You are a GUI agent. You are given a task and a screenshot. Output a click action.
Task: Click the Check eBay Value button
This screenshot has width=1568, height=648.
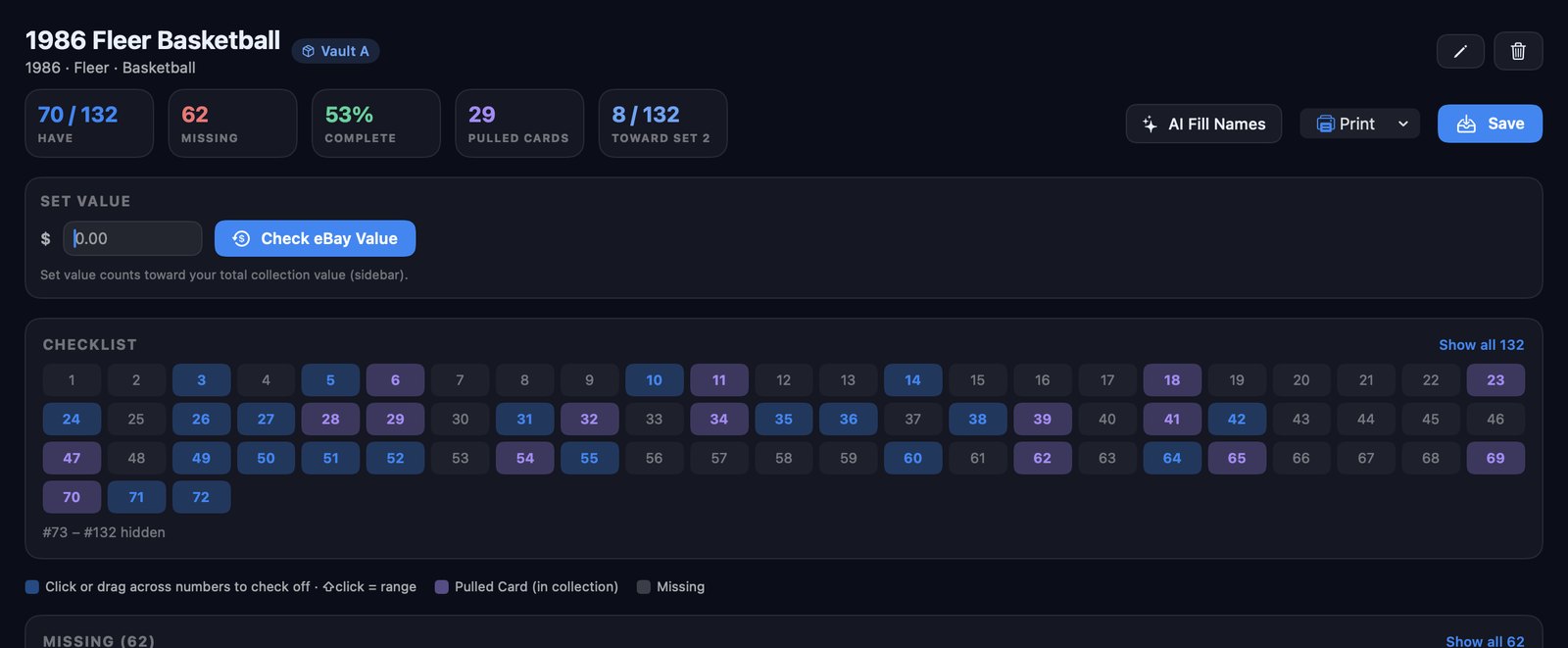click(315, 238)
